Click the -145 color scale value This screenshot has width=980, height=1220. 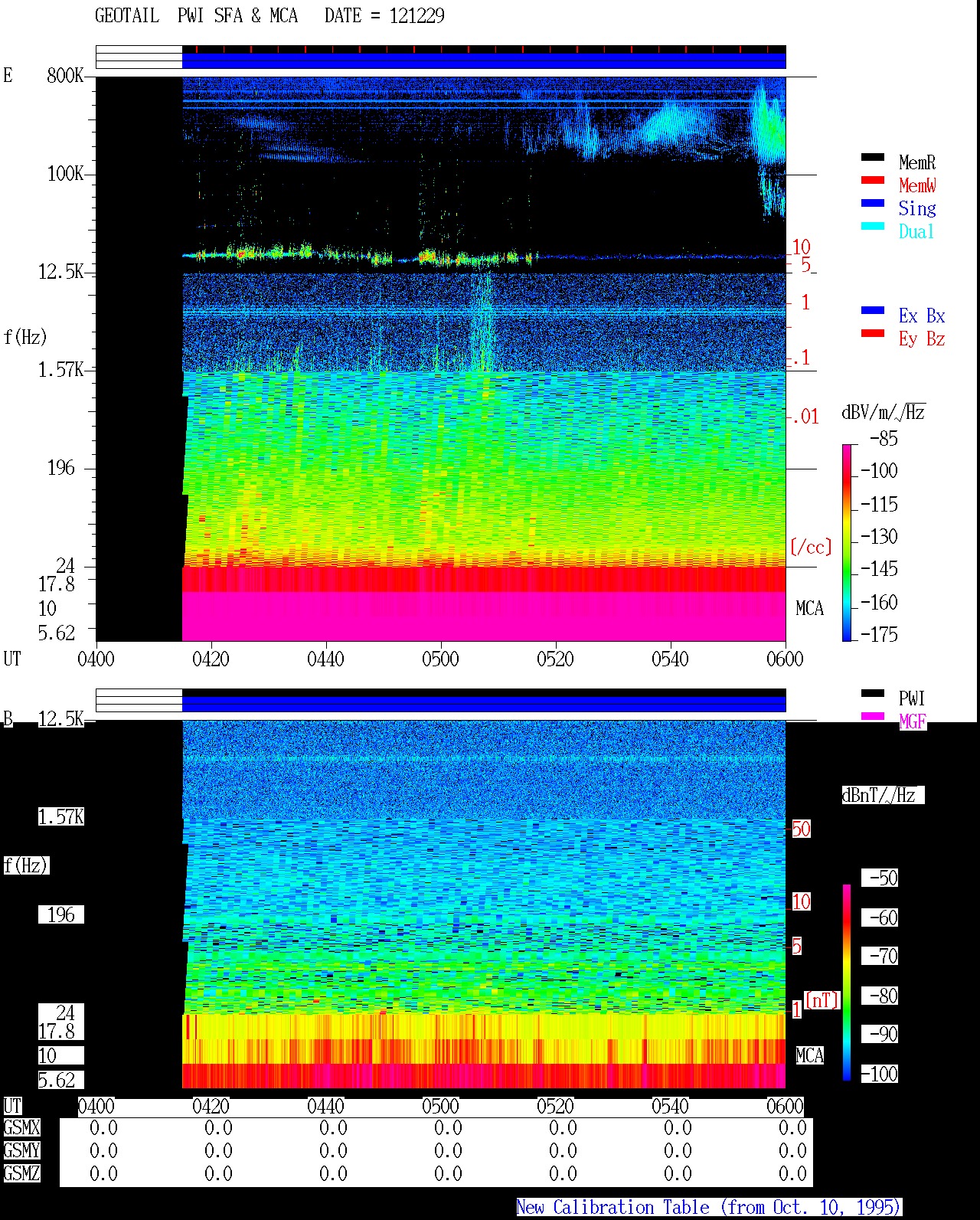[x=879, y=568]
